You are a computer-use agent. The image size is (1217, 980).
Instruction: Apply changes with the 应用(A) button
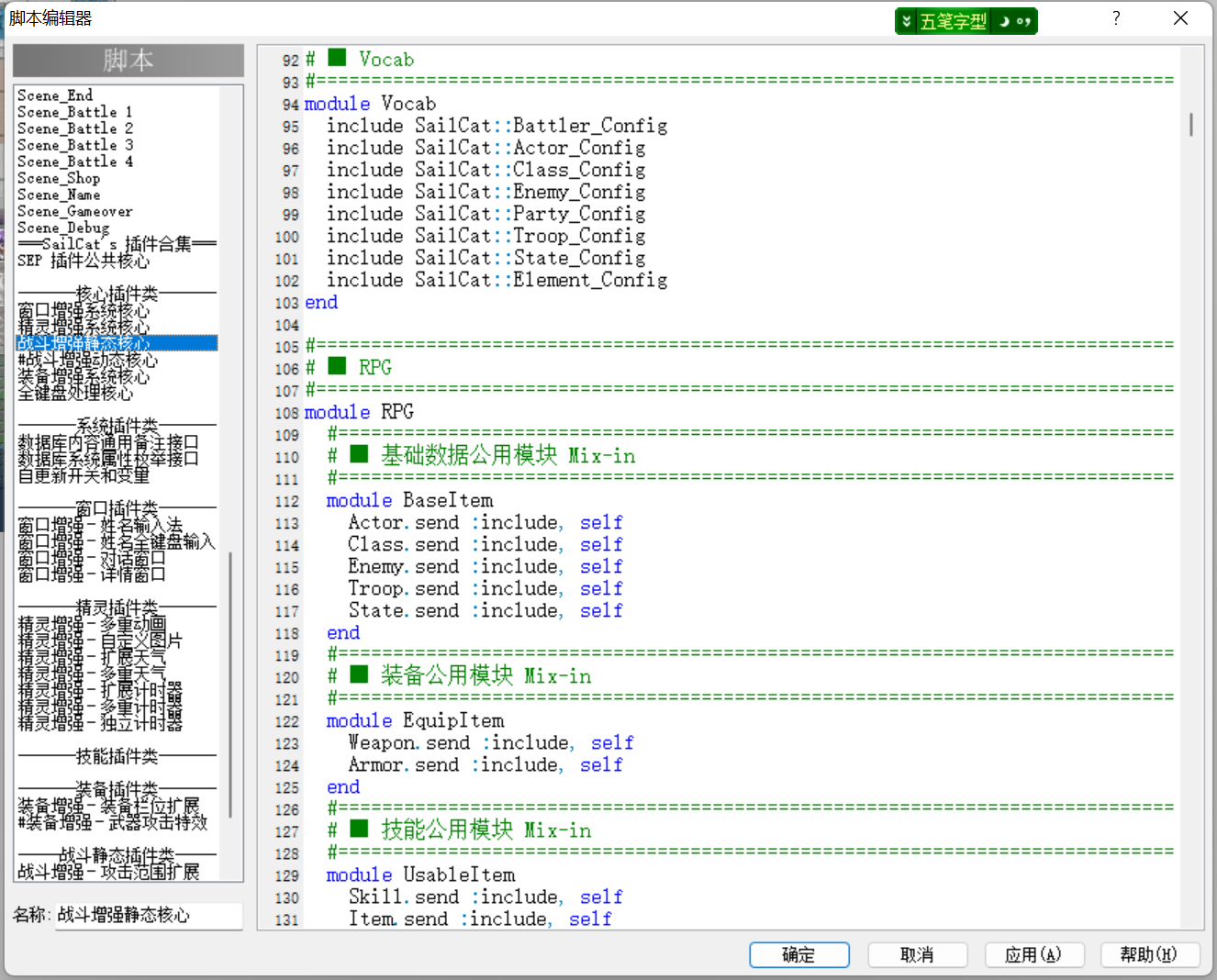pyautogui.click(x=1033, y=955)
